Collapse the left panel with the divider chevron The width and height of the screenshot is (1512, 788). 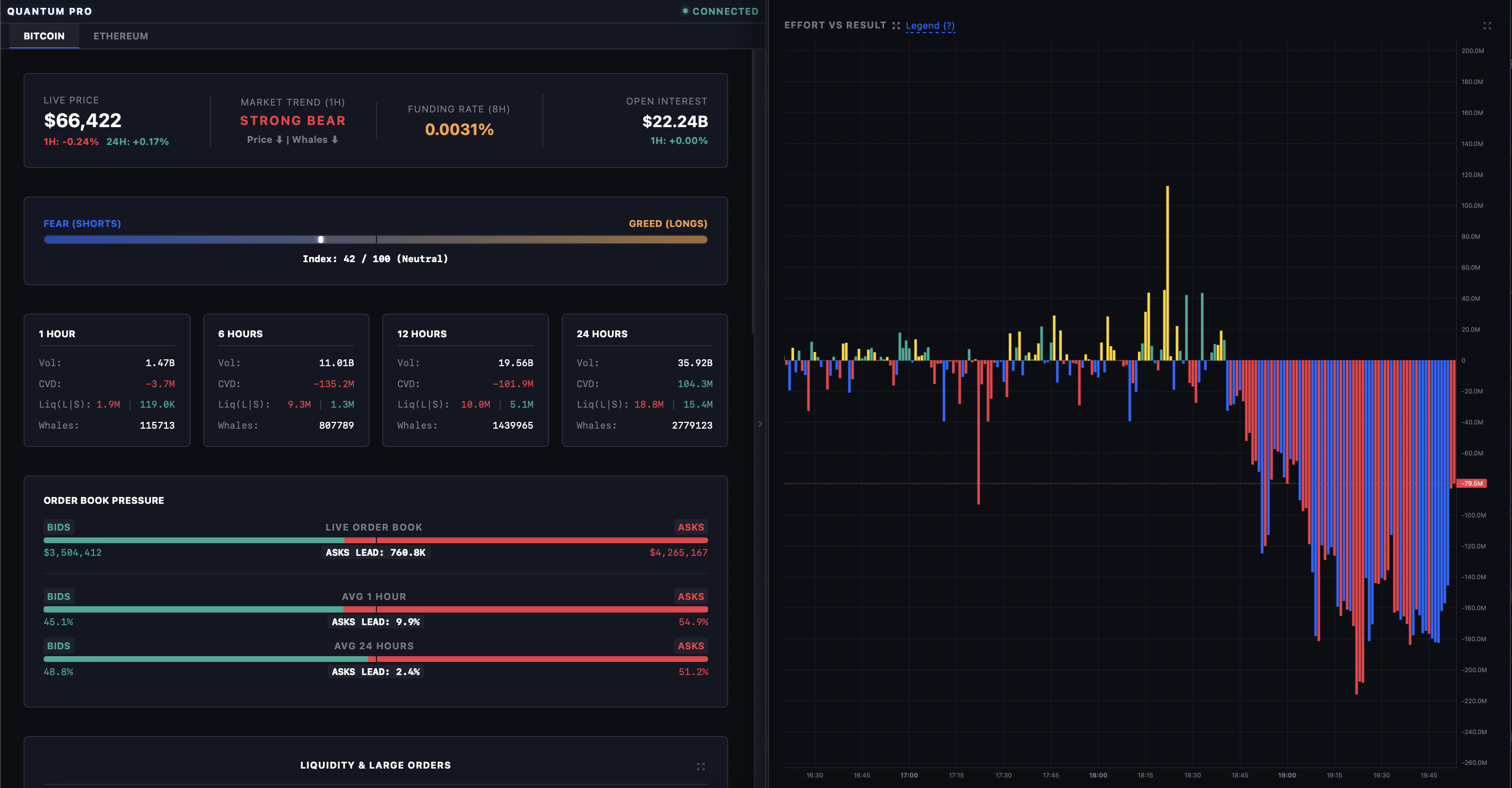point(760,424)
